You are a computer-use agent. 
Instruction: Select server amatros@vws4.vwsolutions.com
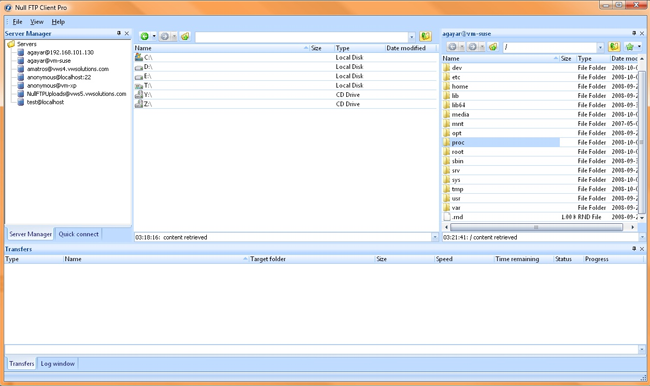(68, 69)
